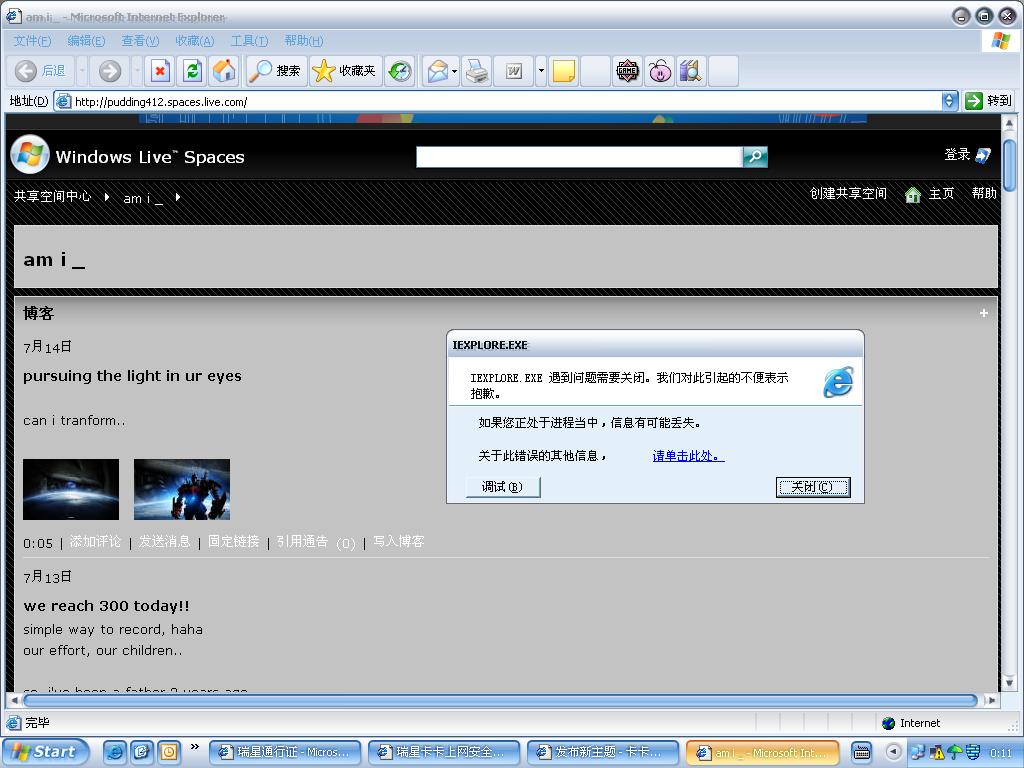Viewport: 1024px width, 768px height.
Task: Click the address bar URL field
Action: click(498, 101)
